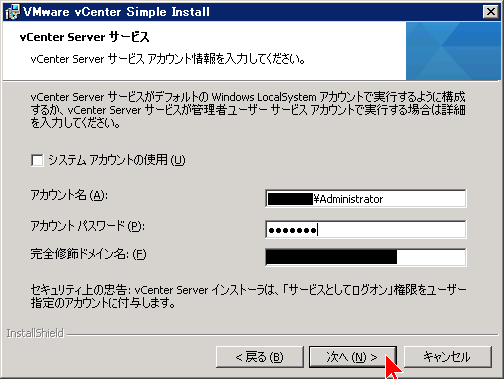
Task: Close the vCenter Simple Install window
Action: pos(491,12)
